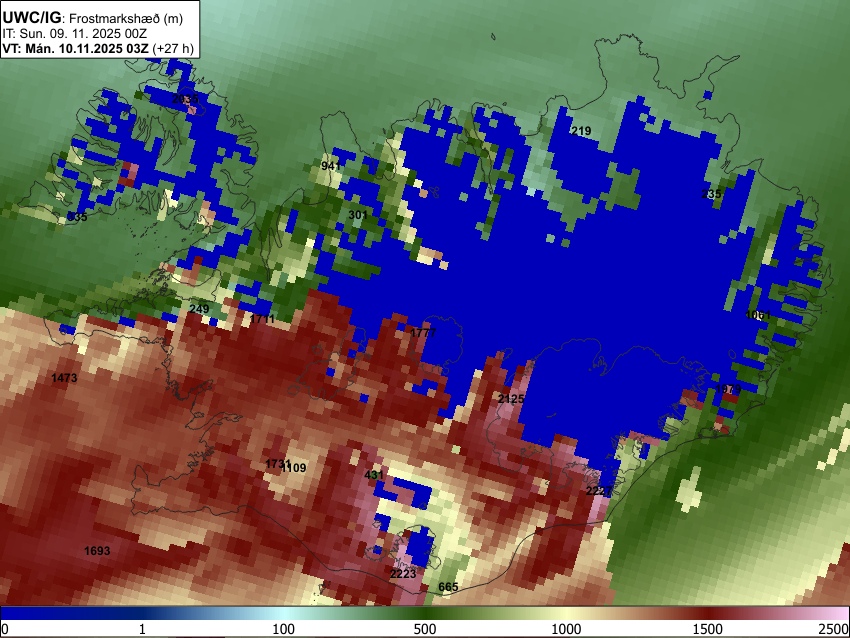Click map value label 2035
This screenshot has height=638, width=850.
tap(185, 99)
